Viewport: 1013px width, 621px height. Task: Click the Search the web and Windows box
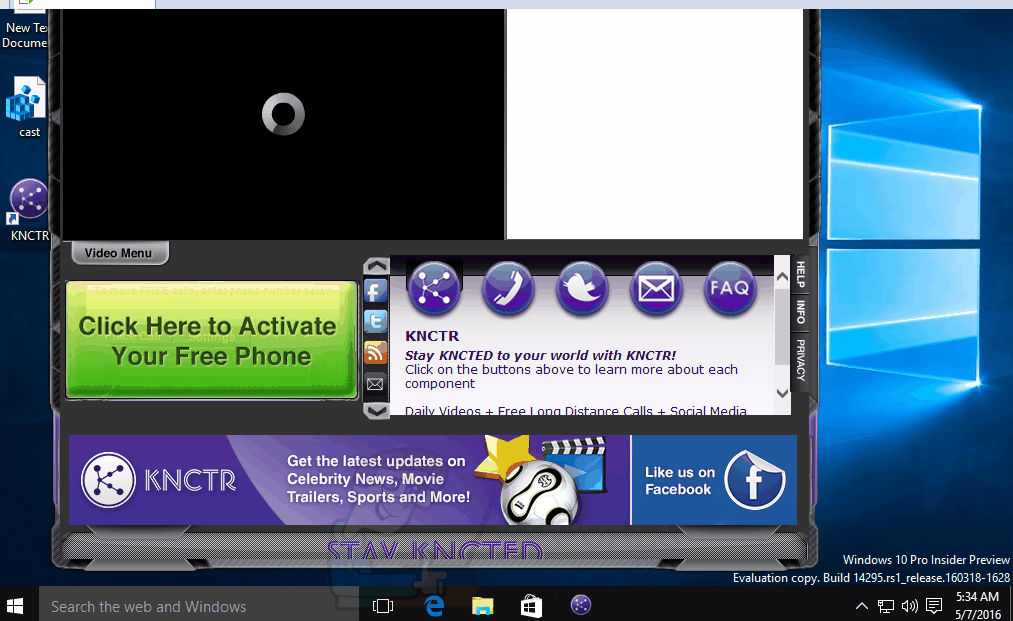pos(199,606)
